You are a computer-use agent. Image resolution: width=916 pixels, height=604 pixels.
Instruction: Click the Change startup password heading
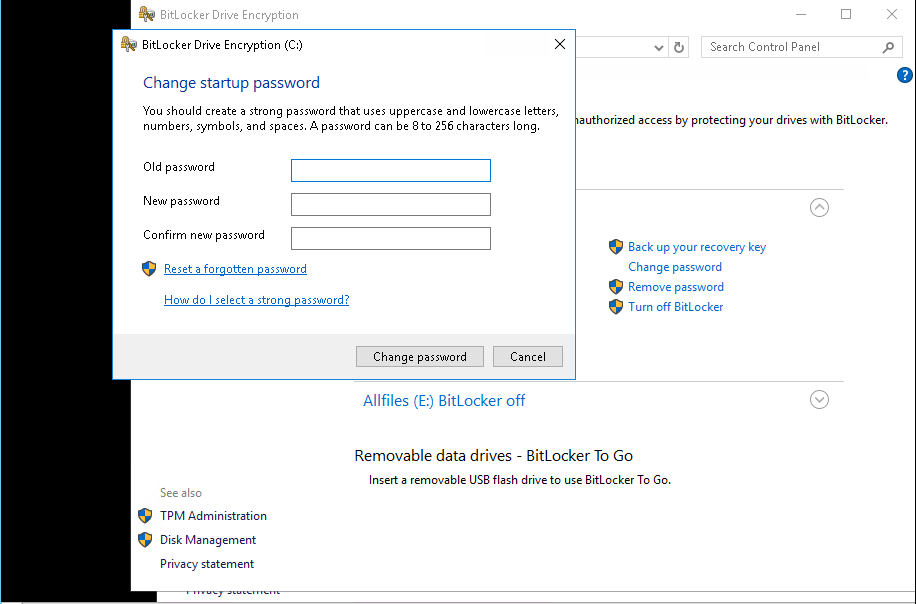tap(231, 82)
